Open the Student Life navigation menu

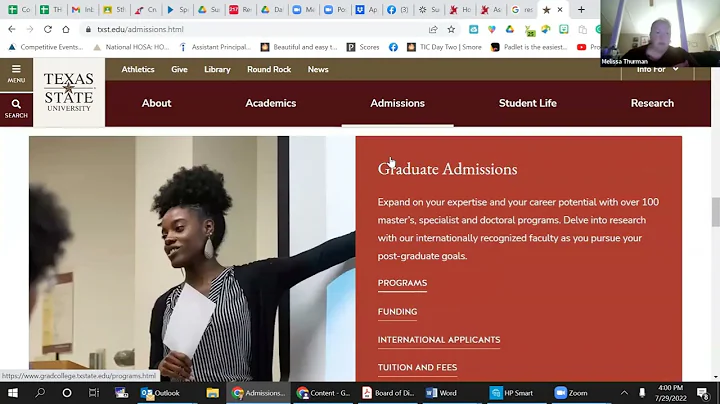coord(528,103)
